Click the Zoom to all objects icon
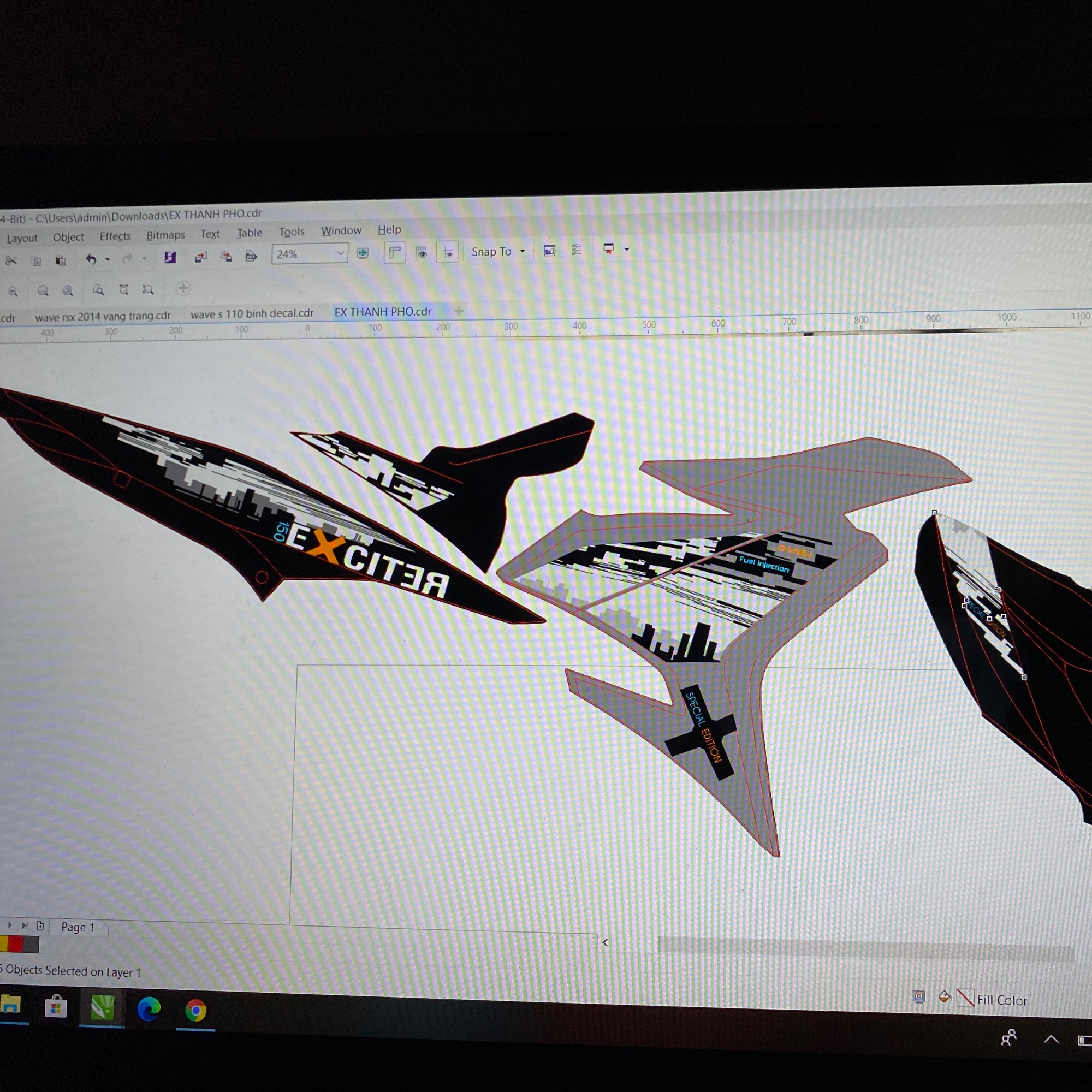The image size is (1092, 1092). click(68, 290)
